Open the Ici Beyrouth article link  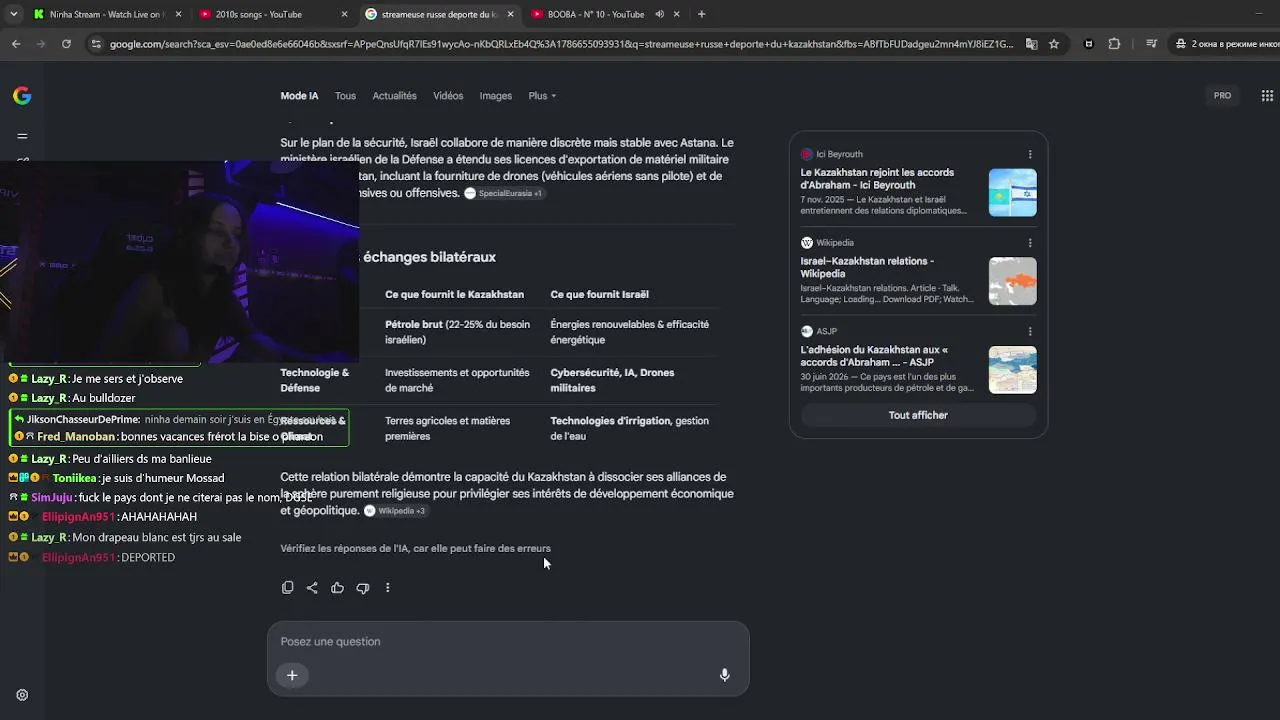[x=877, y=179]
